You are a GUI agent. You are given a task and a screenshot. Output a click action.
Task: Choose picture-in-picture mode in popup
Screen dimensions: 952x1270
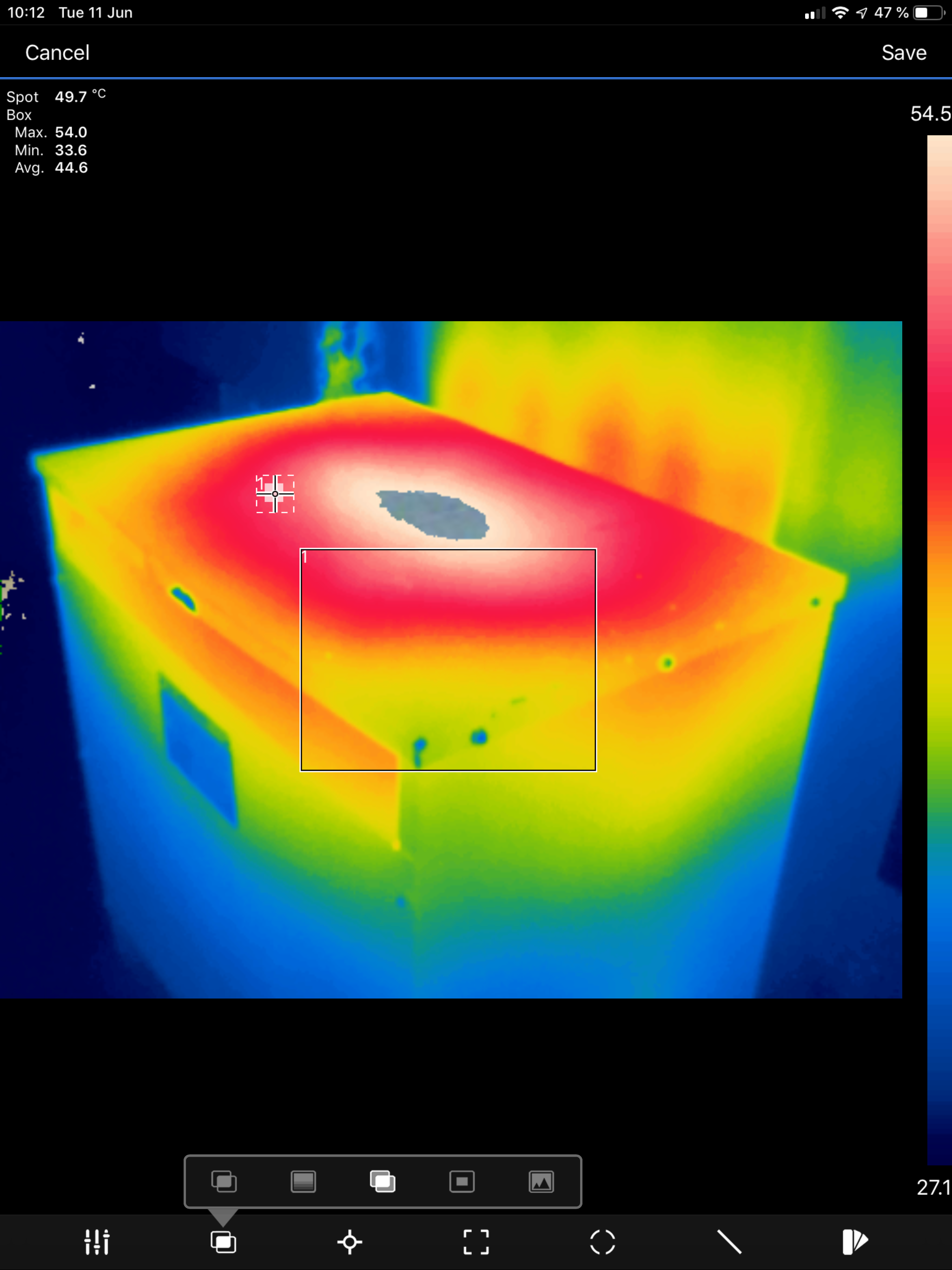coord(462,1182)
